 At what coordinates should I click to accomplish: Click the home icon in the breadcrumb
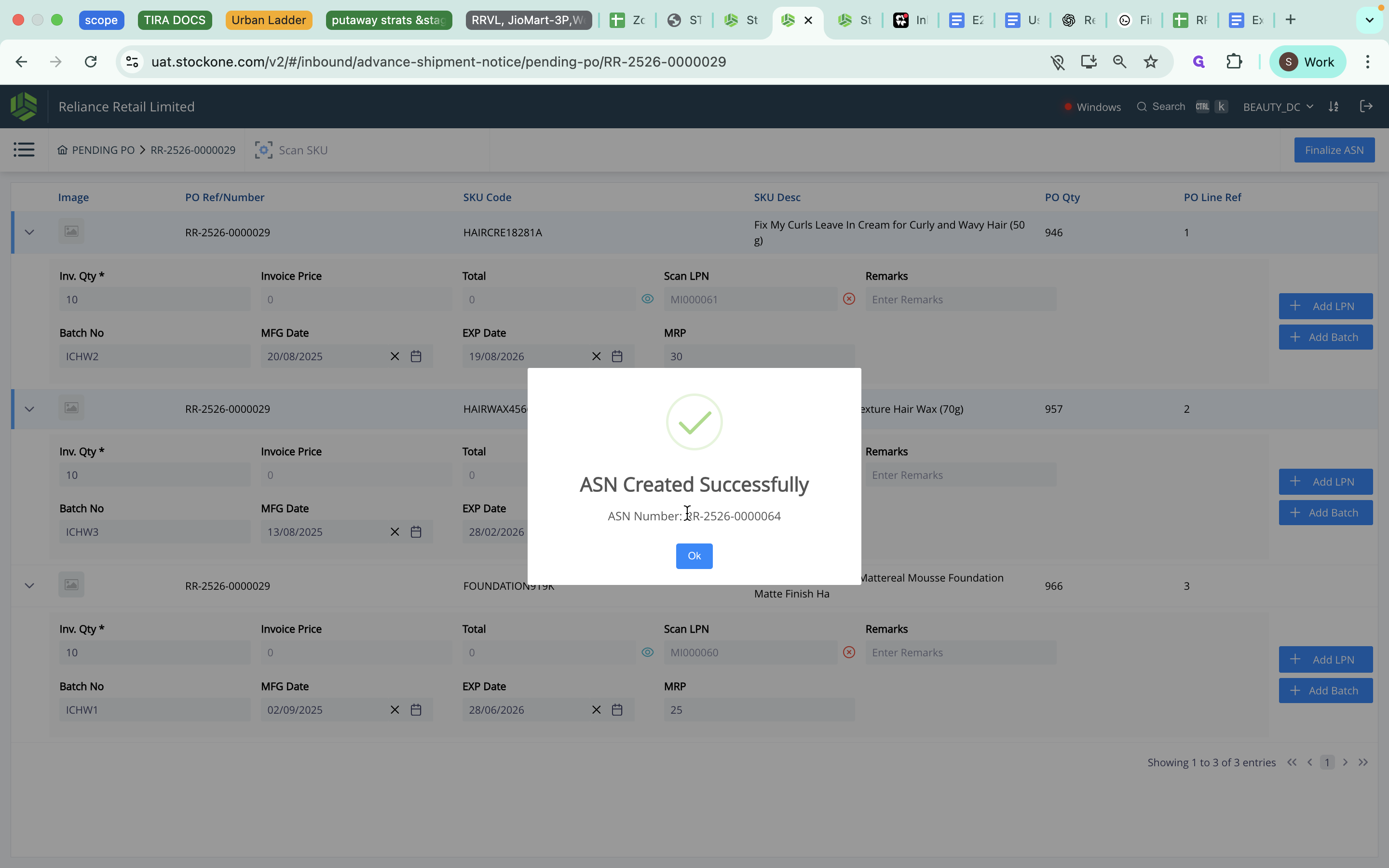point(63,150)
